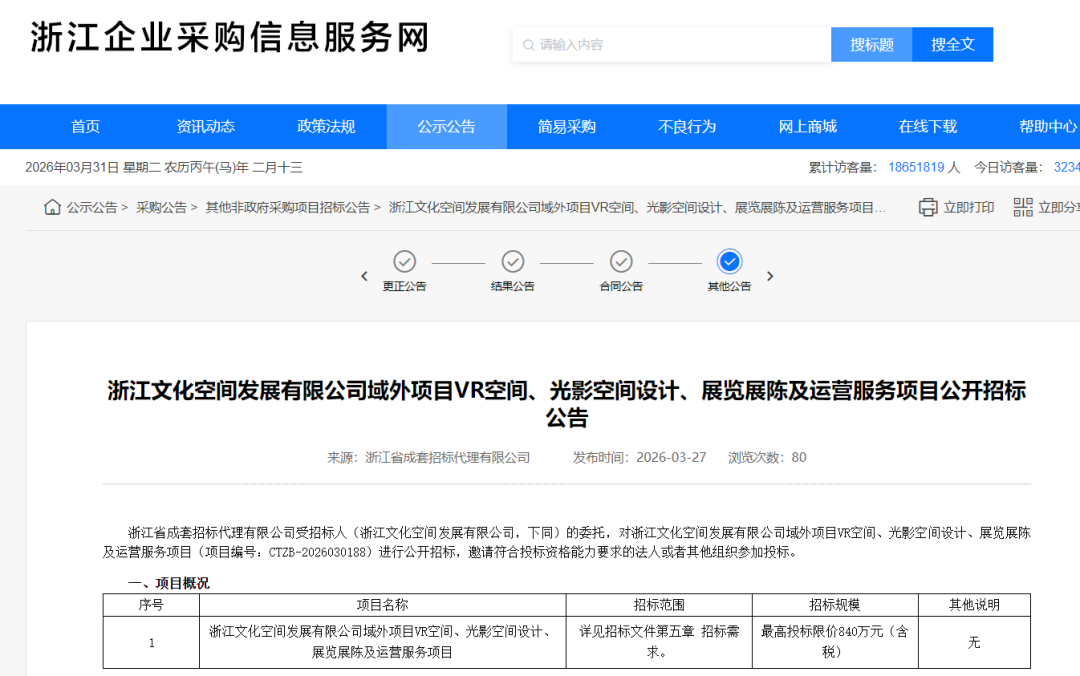Click the QR code icon for 立即分享
Viewport: 1080px width, 676px height.
pyautogui.click(x=1022, y=206)
